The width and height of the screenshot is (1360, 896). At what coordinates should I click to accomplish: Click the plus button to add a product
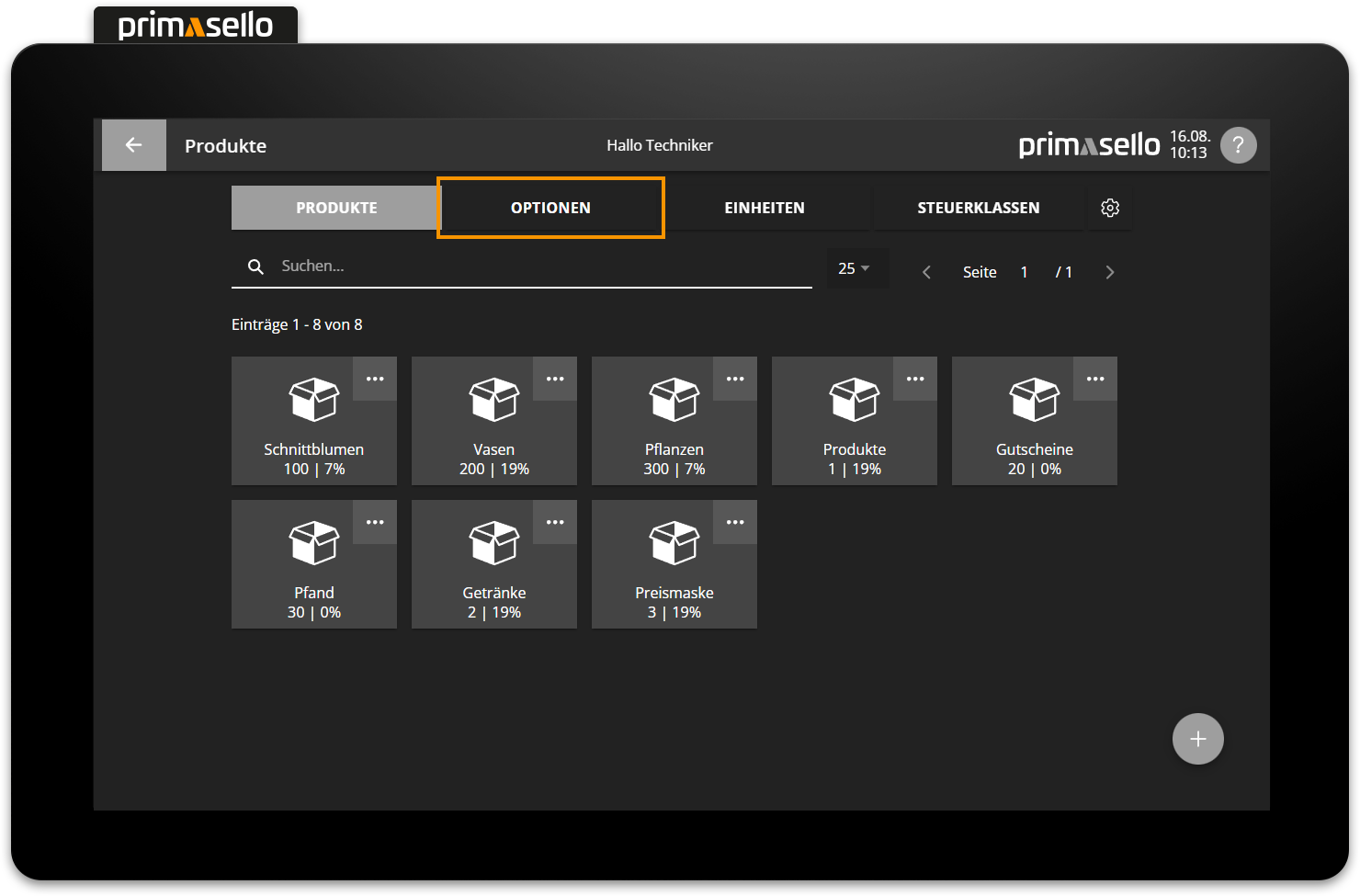pos(1197,738)
